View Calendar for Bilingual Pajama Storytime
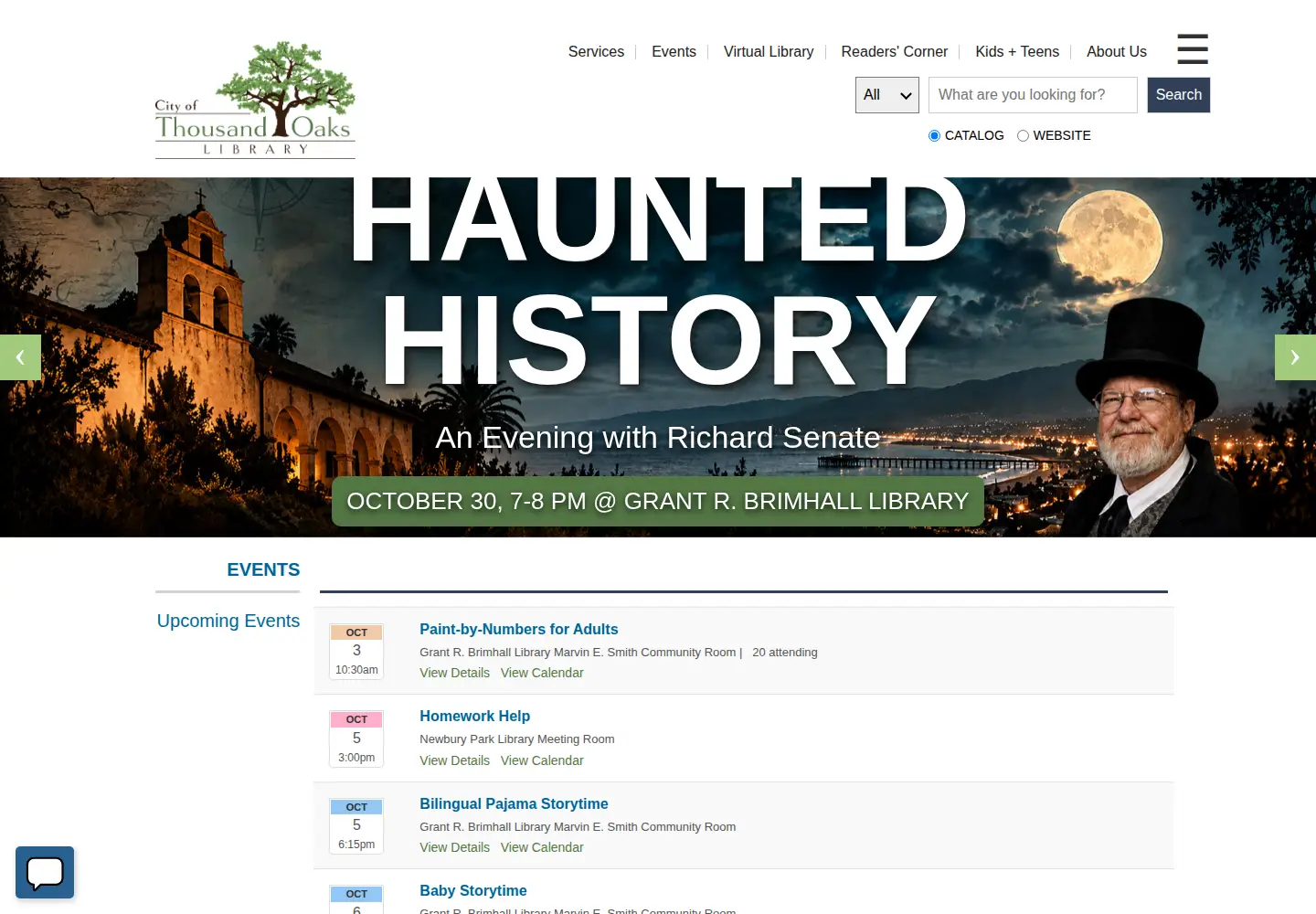This screenshot has width=1316, height=914. pyautogui.click(x=542, y=847)
